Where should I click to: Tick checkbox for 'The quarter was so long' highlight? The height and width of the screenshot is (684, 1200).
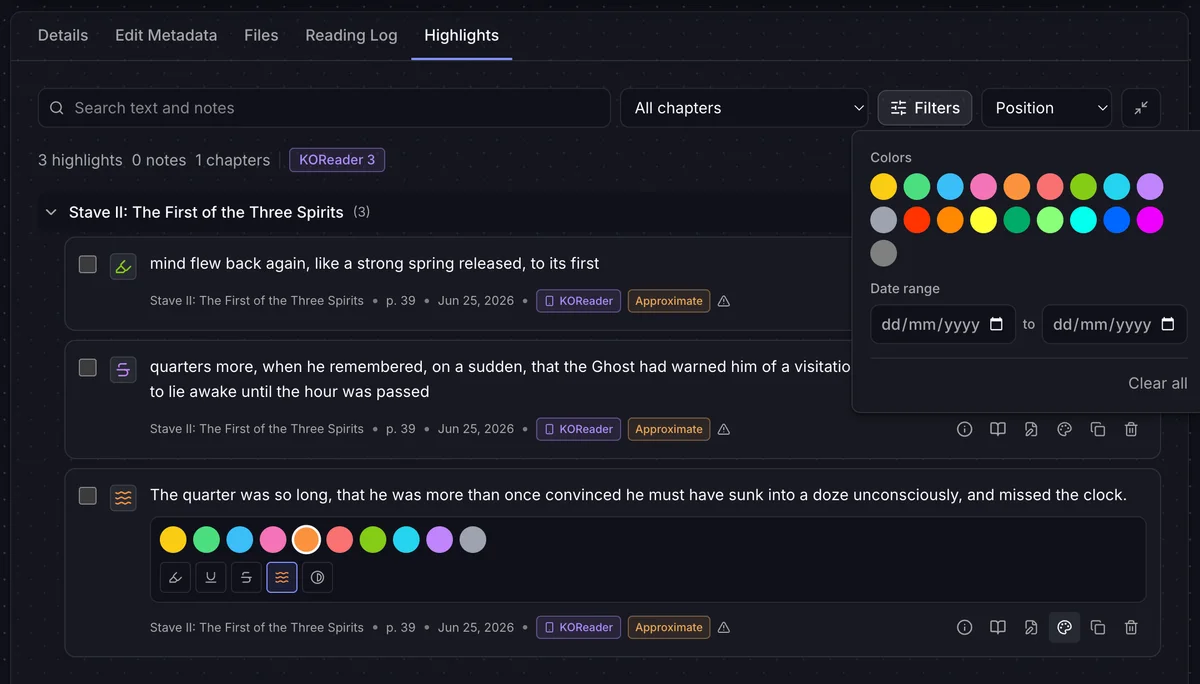88,495
